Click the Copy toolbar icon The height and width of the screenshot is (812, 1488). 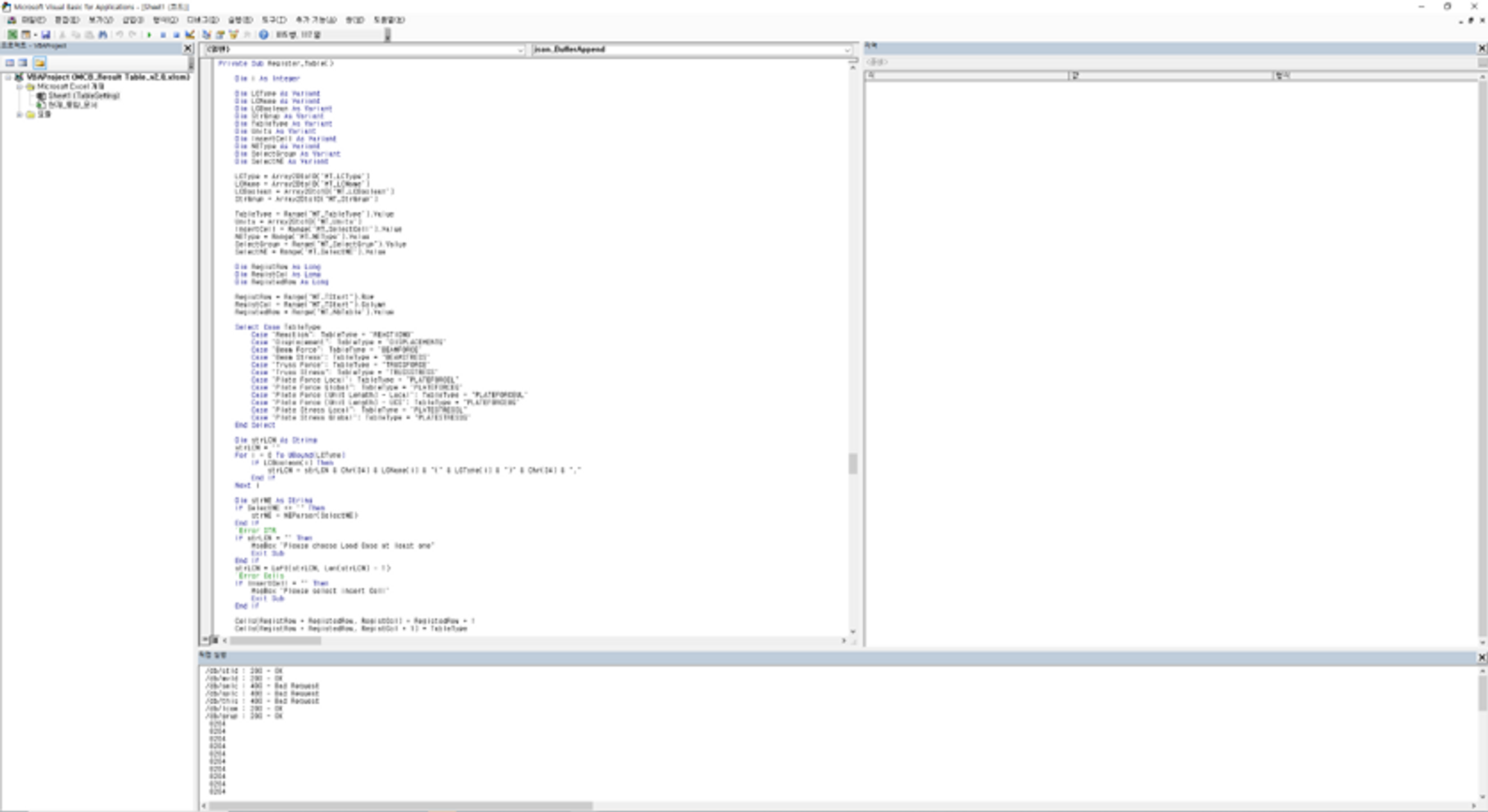[76, 34]
